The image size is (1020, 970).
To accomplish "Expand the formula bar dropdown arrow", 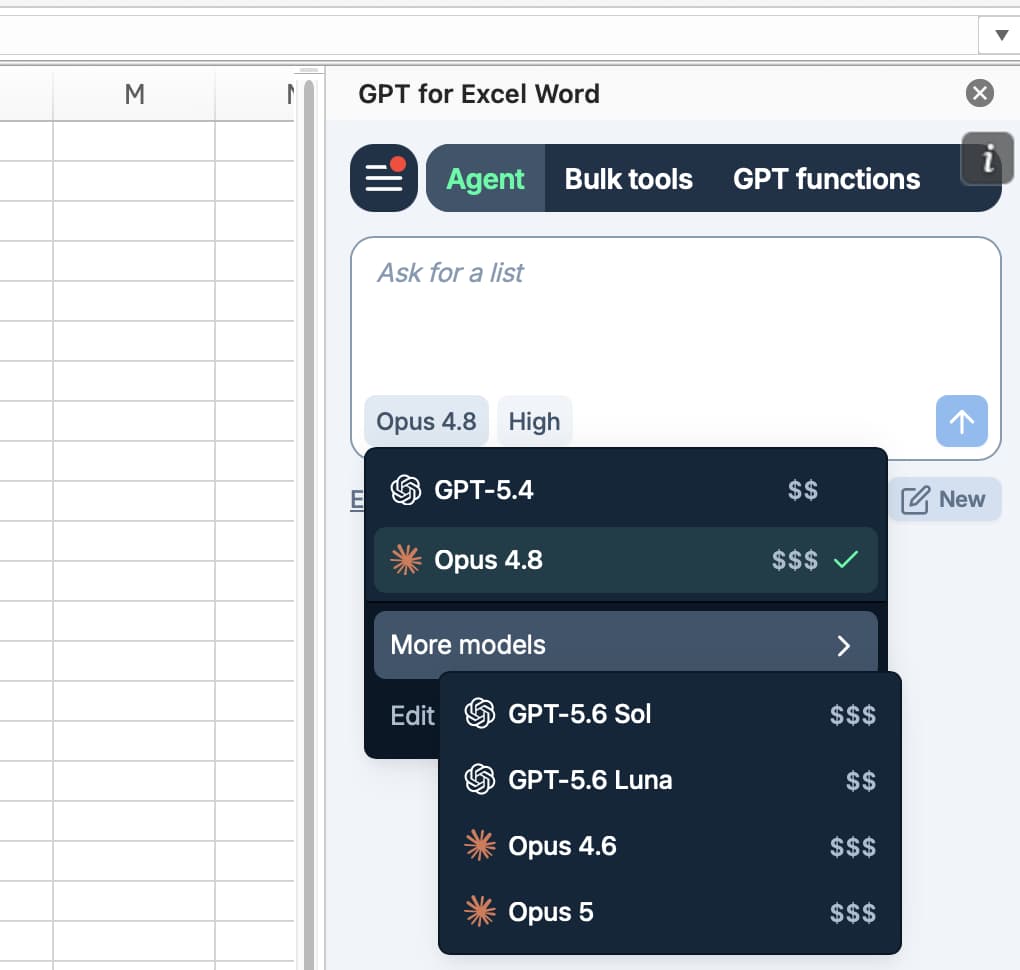I will [1000, 35].
